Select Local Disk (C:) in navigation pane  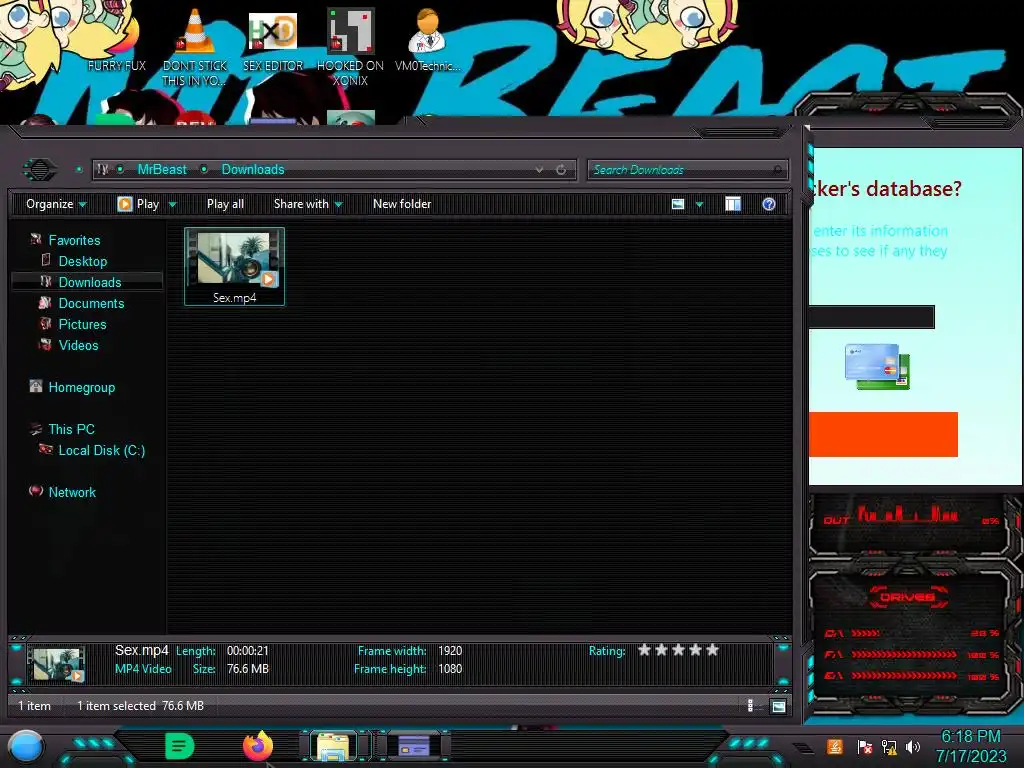102,450
